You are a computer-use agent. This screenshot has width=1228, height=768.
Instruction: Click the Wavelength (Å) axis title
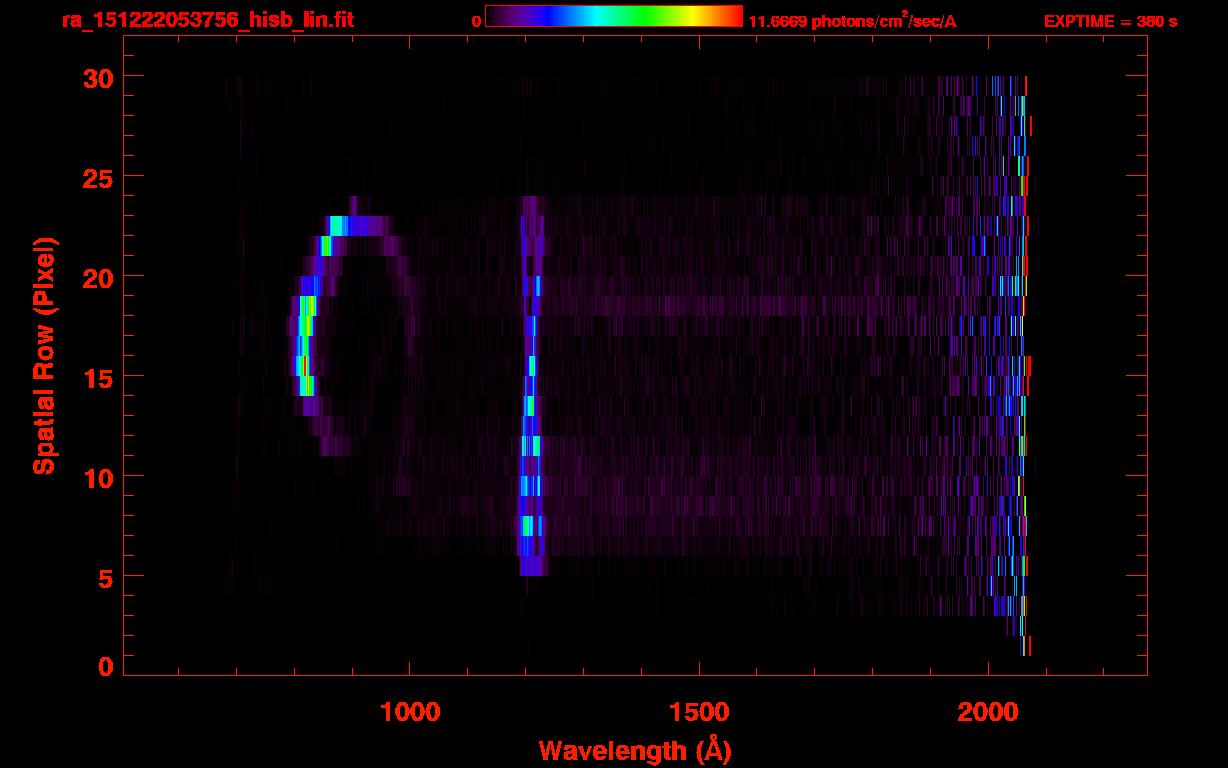(x=635, y=750)
